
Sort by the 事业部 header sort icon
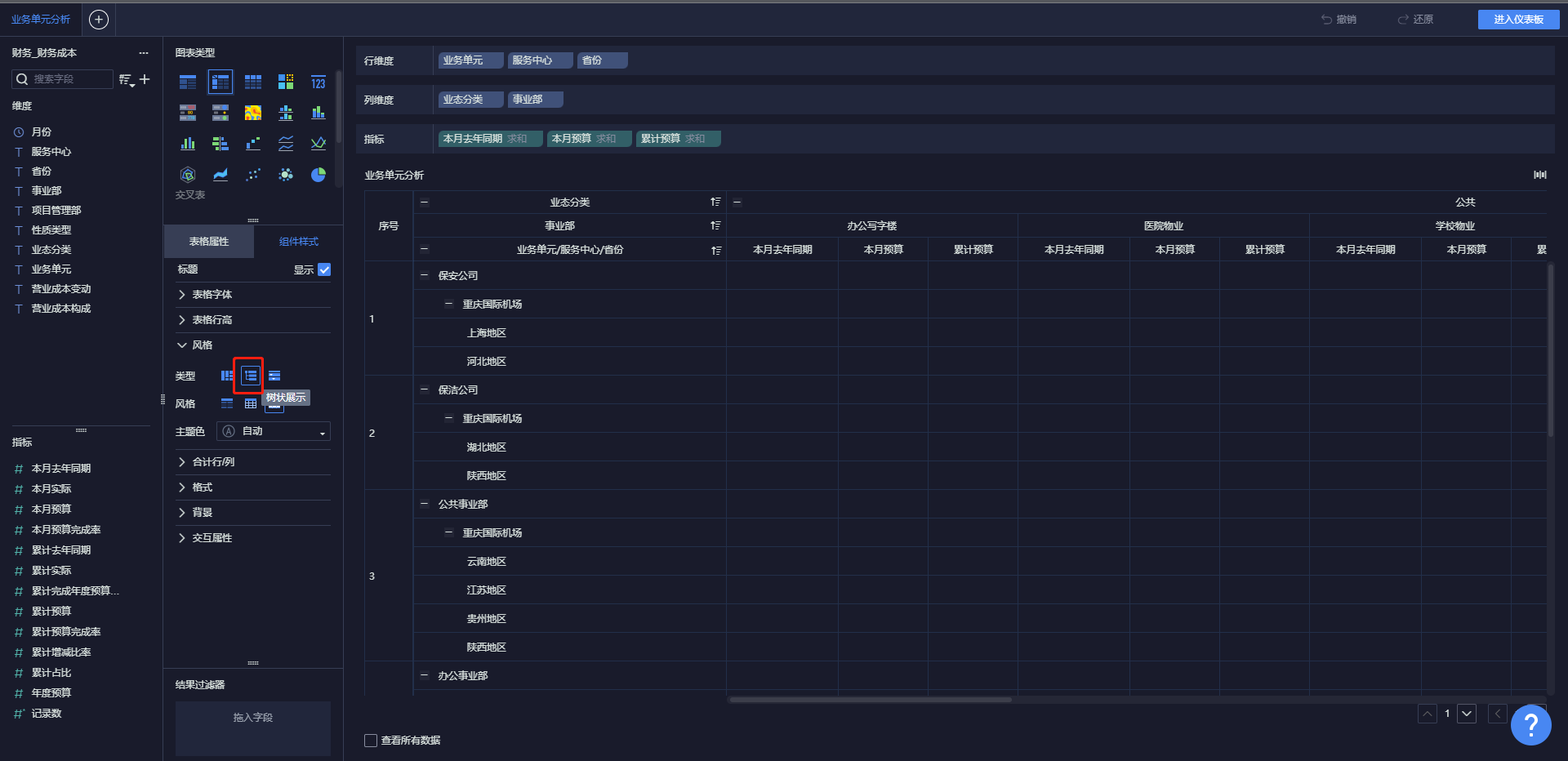[715, 225]
